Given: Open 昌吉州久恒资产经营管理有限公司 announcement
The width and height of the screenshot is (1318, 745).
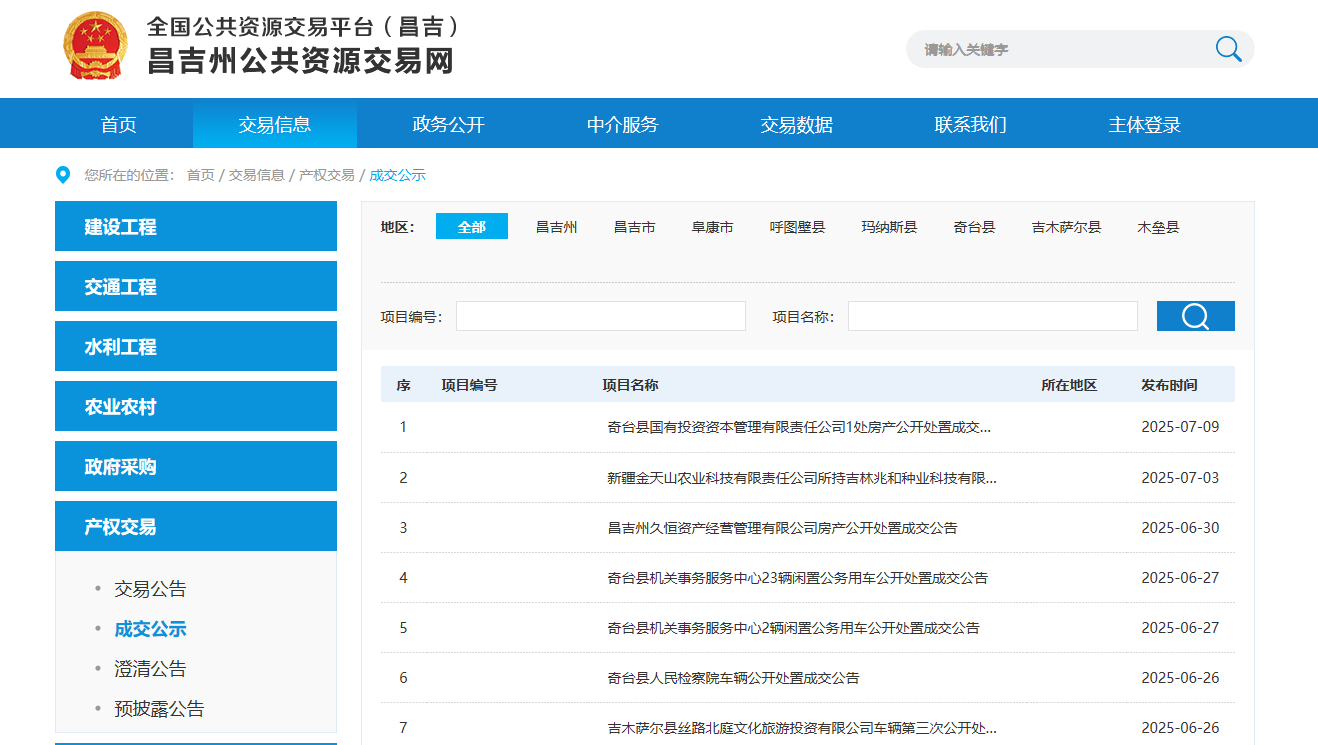Looking at the screenshot, I should (x=782, y=528).
